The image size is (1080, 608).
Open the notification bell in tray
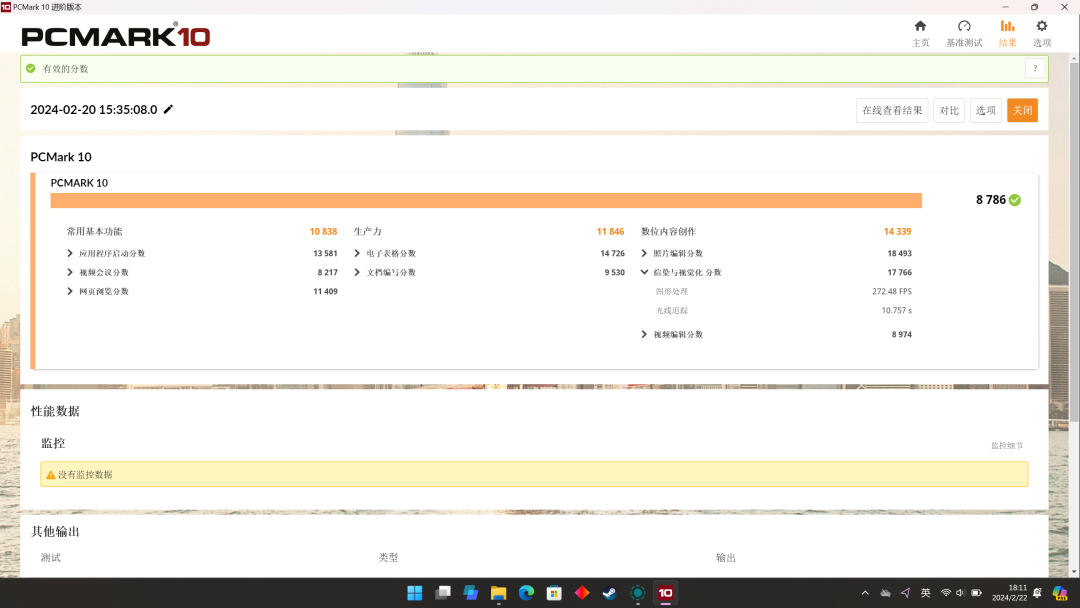point(1037,593)
